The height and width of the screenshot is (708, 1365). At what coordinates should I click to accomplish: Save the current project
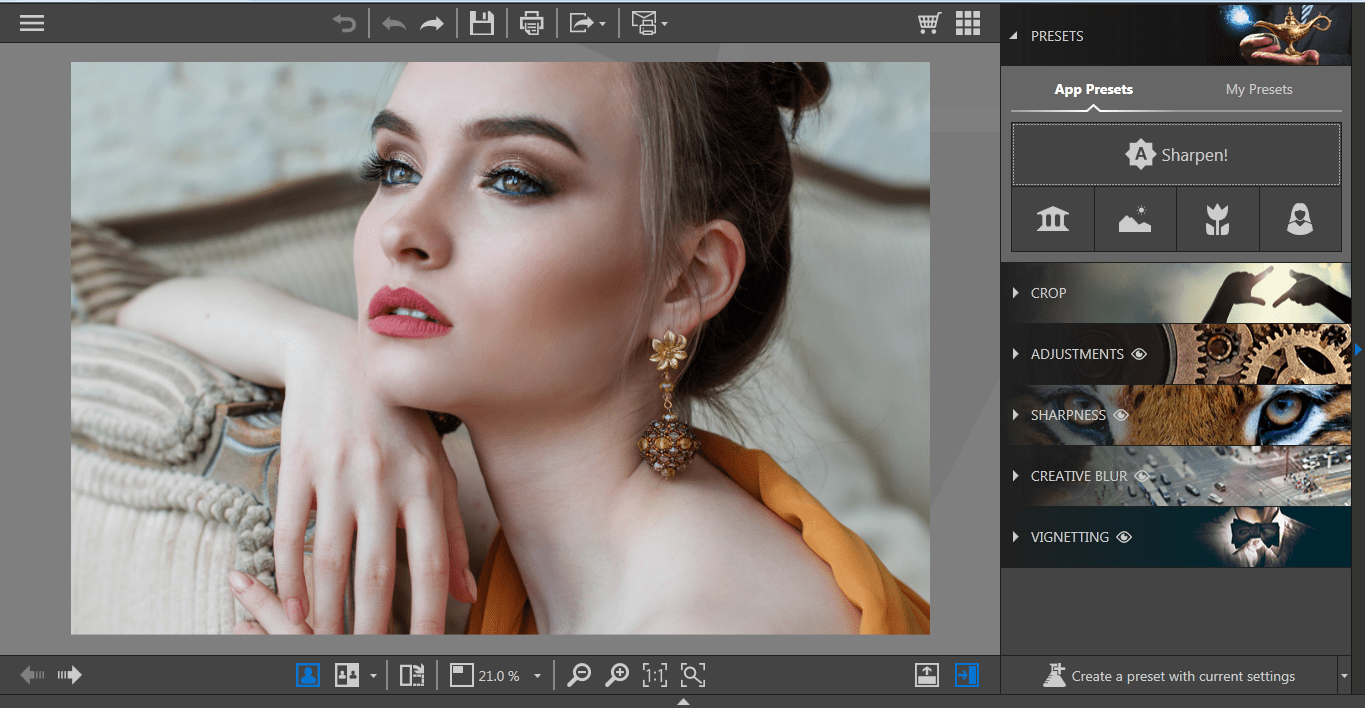pos(482,22)
